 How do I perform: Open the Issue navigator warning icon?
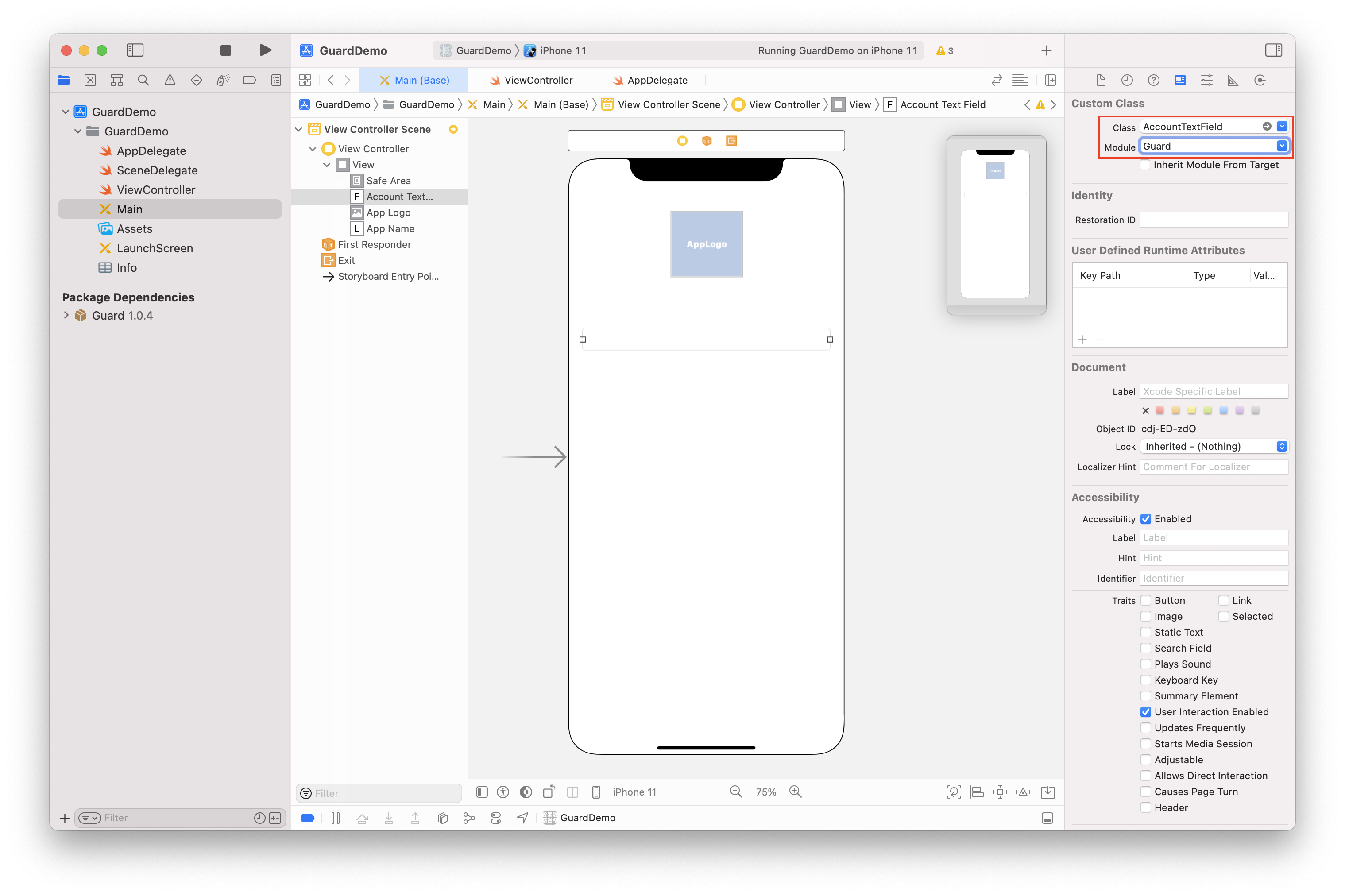pyautogui.click(x=170, y=81)
